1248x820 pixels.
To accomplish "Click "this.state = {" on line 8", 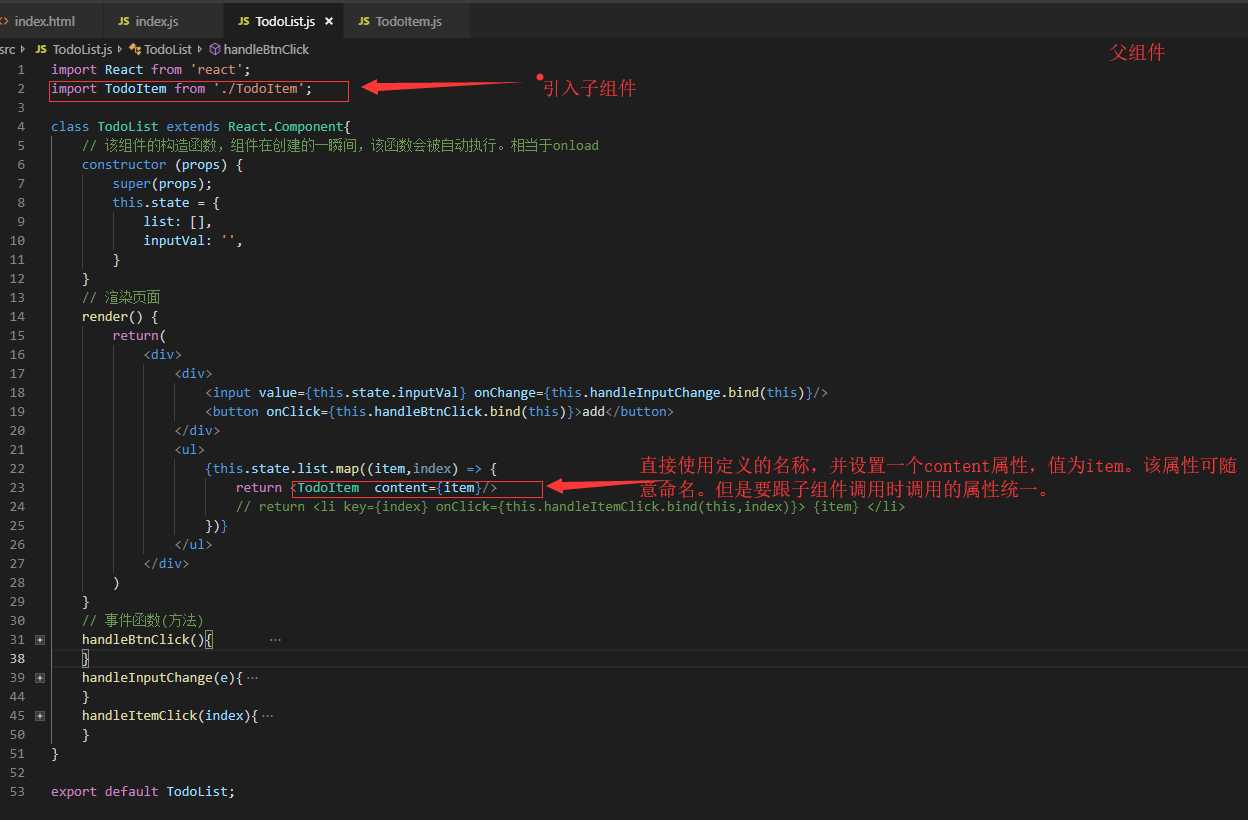I will [166, 202].
